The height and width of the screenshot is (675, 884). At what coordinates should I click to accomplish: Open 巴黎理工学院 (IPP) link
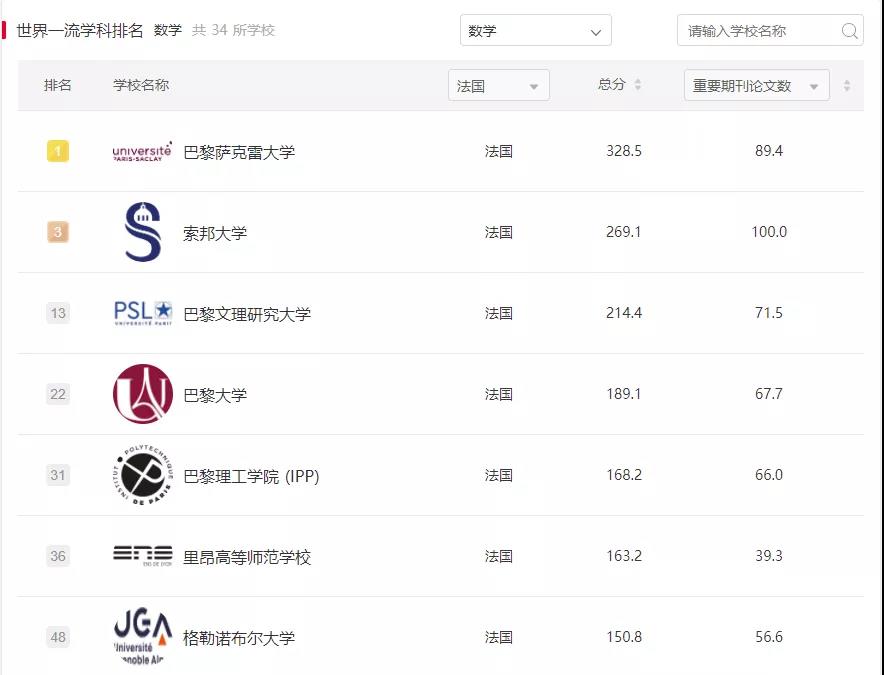[x=251, y=477]
